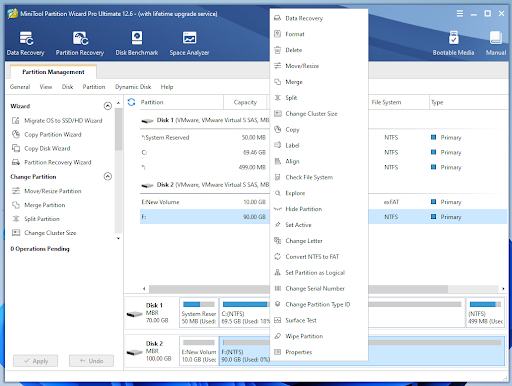Image resolution: width=512 pixels, height=386 pixels.
Task: Start Copy Partition Wizard in sidebar
Action: point(47,134)
